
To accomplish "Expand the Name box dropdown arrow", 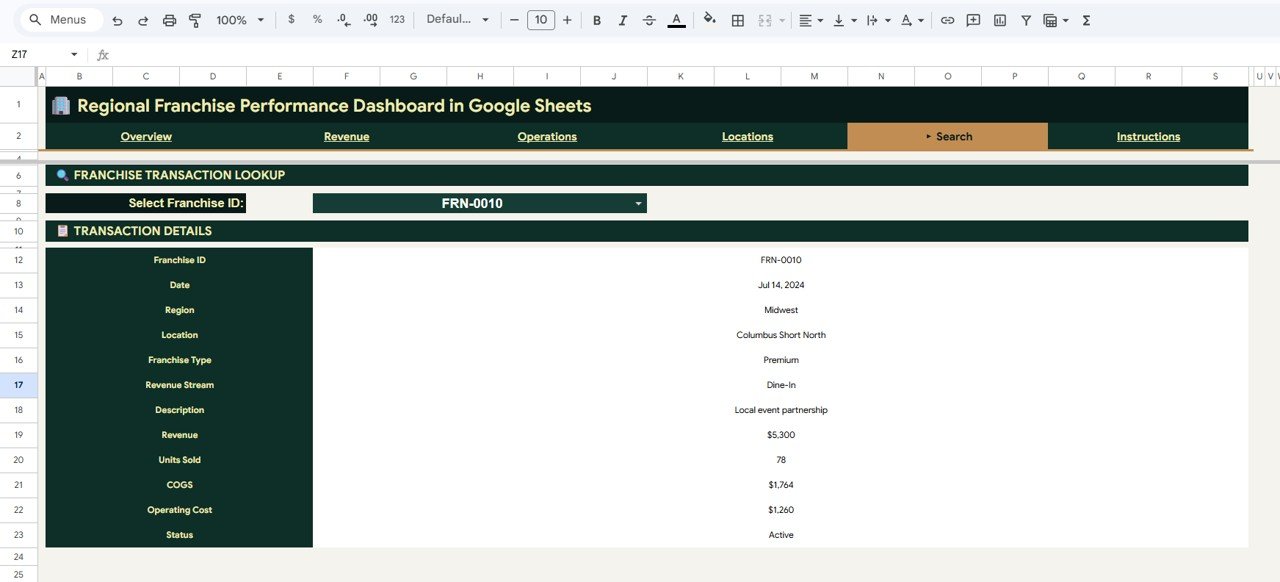I will 74,55.
